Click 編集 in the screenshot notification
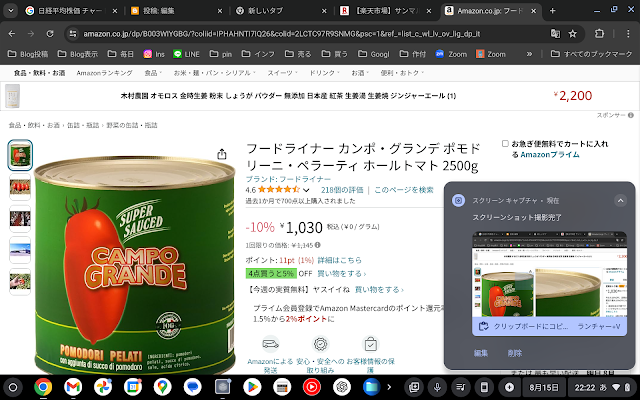Image resolution: width=640 pixels, height=400 pixels. 481,353
